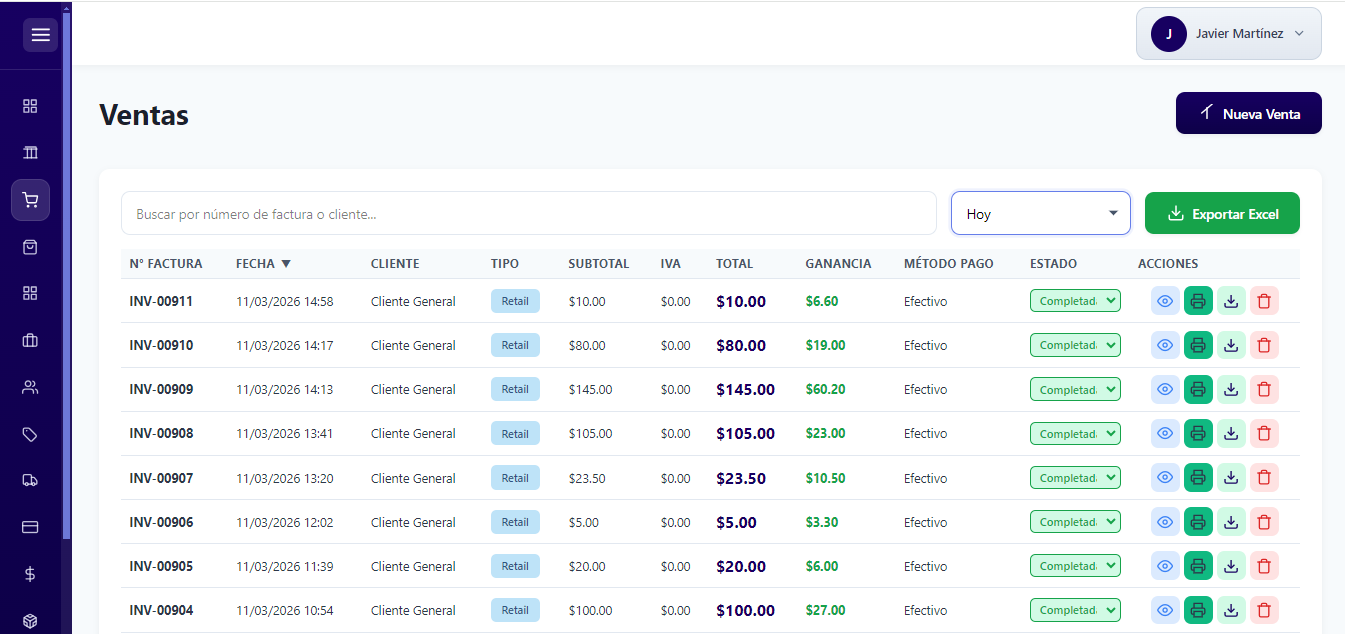Delete invoice INV-00907
Viewport: 1345px width, 634px height.
click(1264, 478)
